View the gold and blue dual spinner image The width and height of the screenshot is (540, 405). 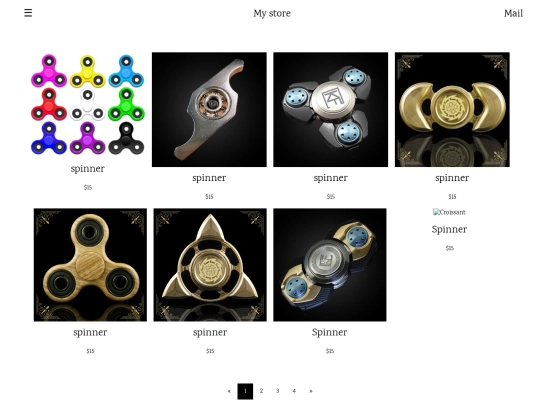click(330, 265)
